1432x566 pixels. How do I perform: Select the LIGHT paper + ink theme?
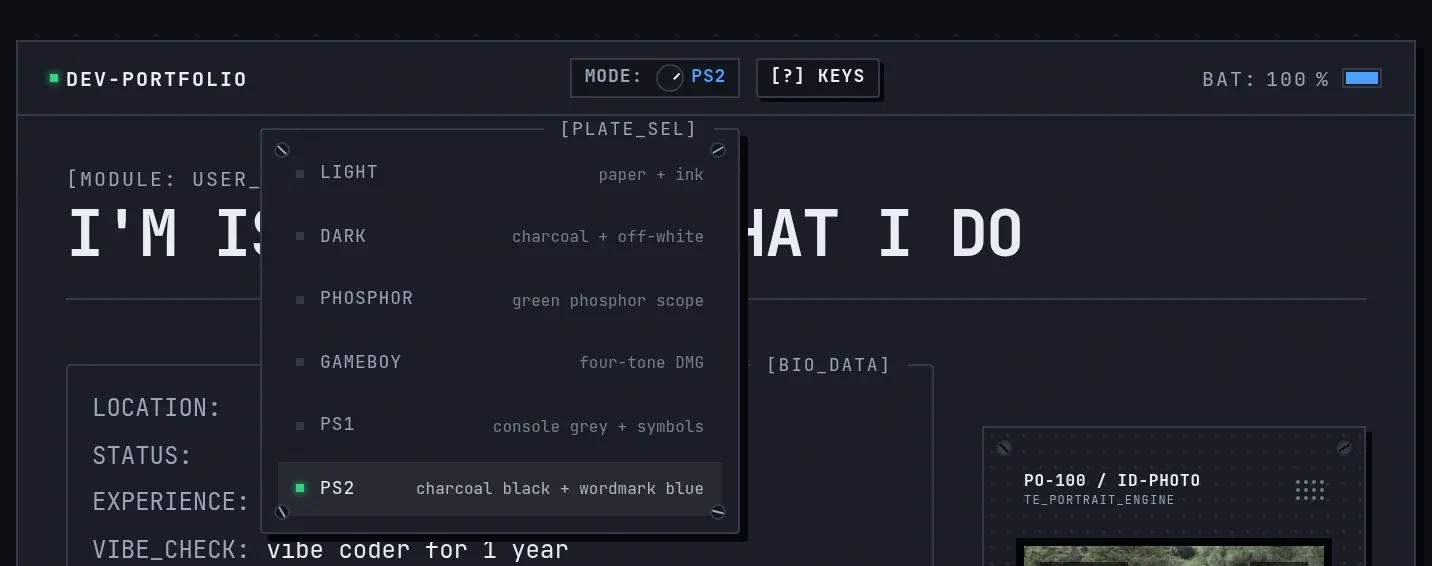pos(500,174)
